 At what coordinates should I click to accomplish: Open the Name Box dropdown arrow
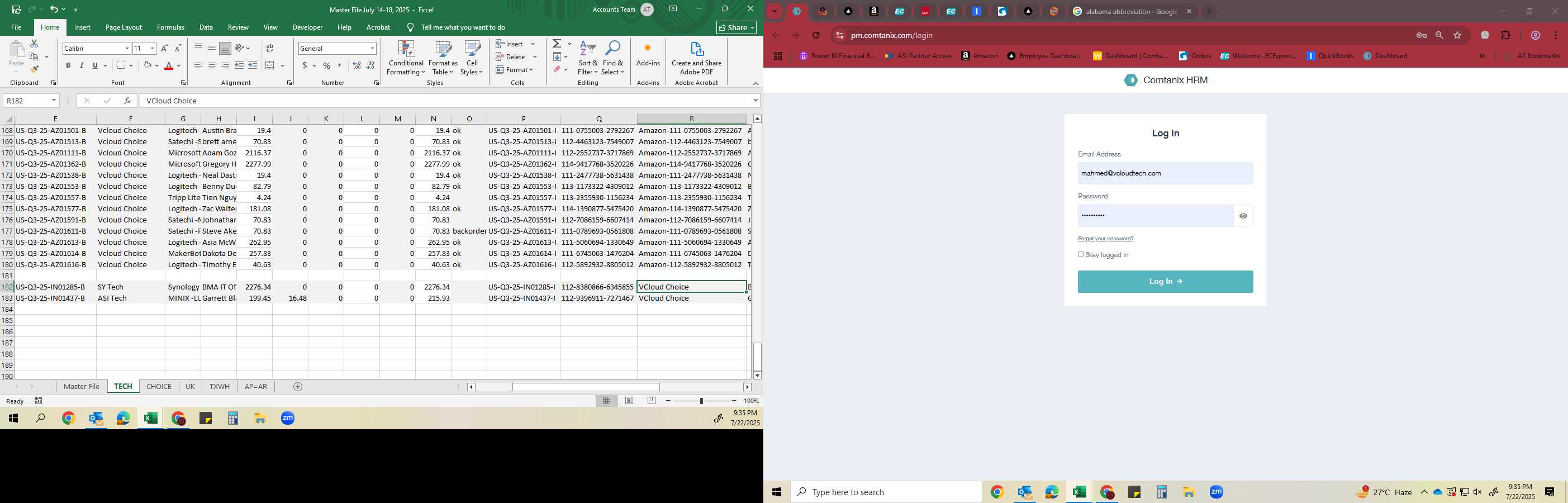point(54,101)
